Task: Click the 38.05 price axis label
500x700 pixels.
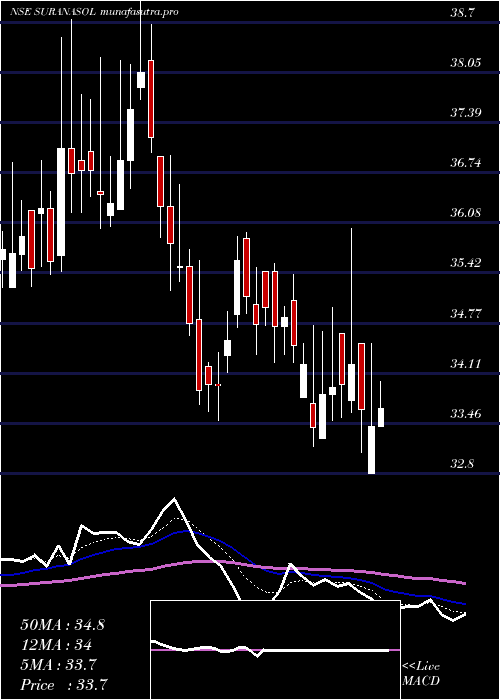Action: click(466, 62)
